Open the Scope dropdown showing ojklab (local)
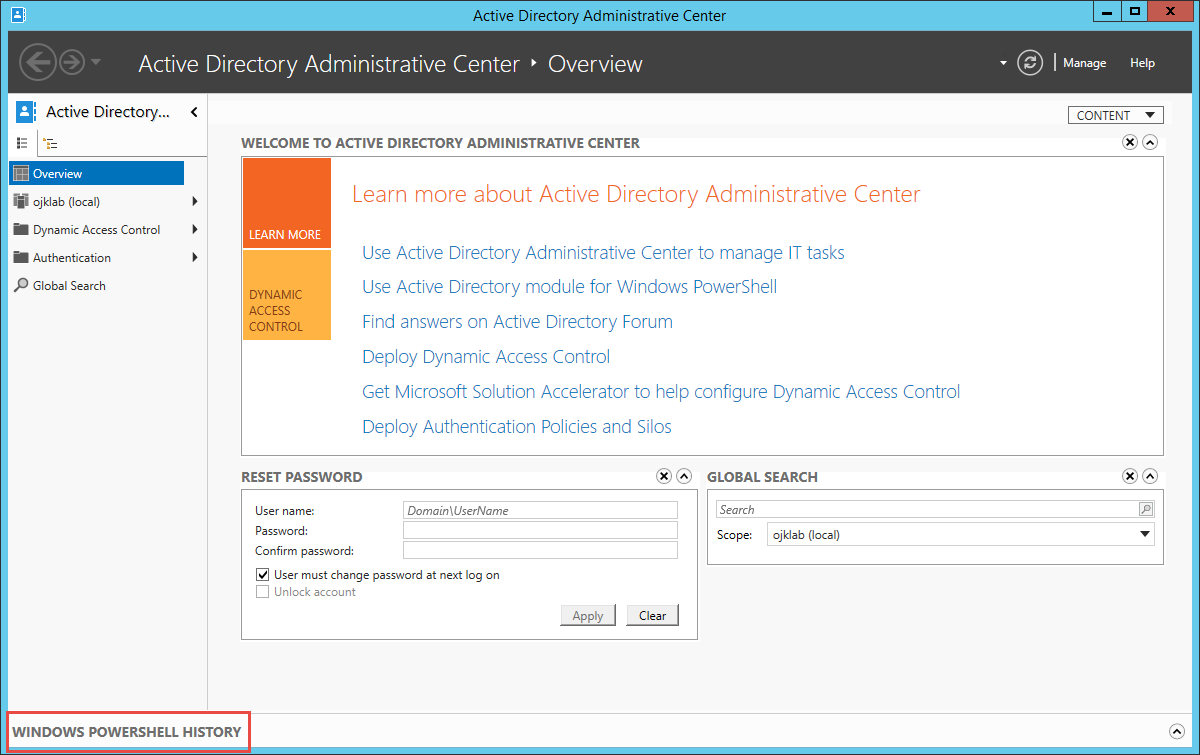 tap(960, 535)
